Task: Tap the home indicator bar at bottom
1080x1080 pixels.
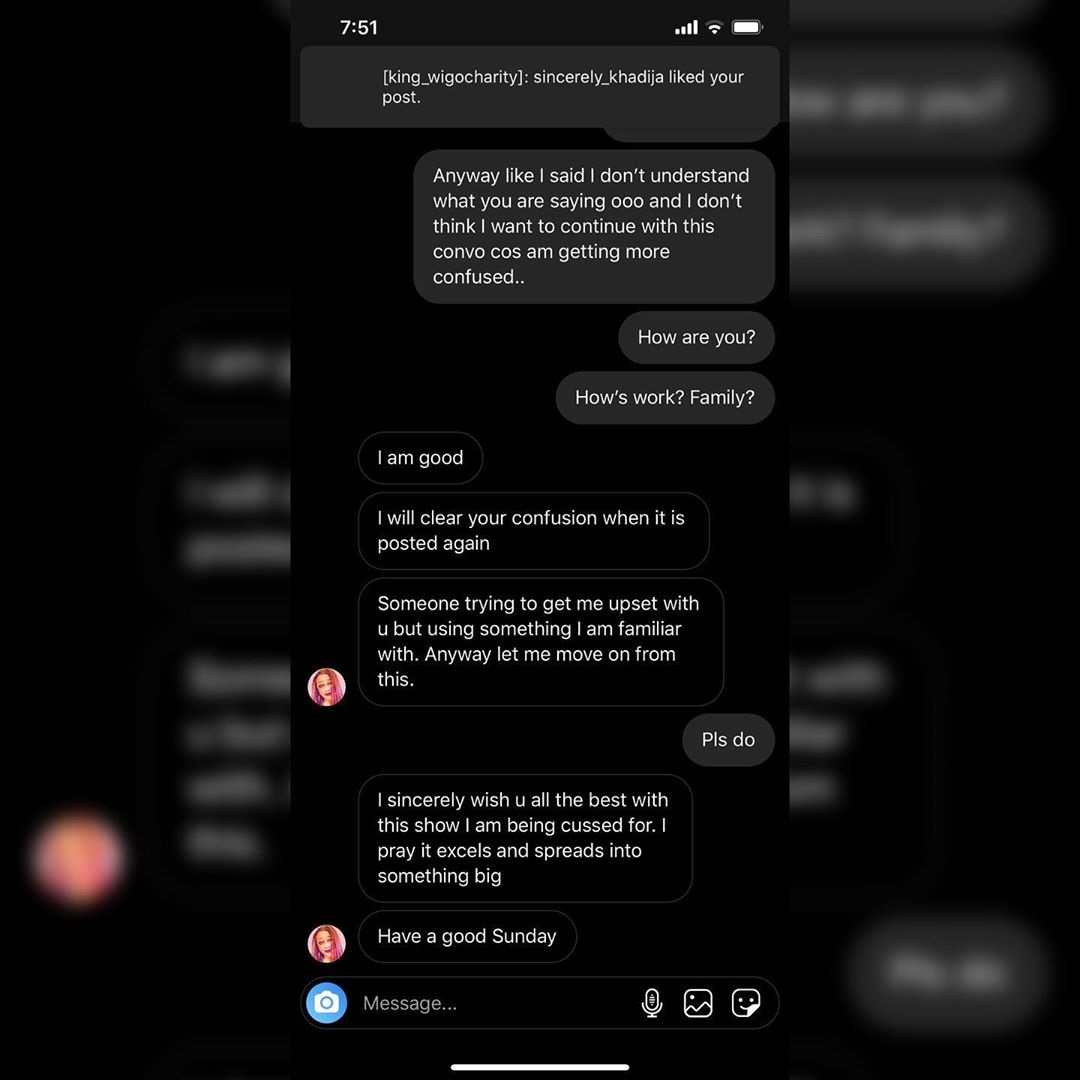Action: point(540,1067)
